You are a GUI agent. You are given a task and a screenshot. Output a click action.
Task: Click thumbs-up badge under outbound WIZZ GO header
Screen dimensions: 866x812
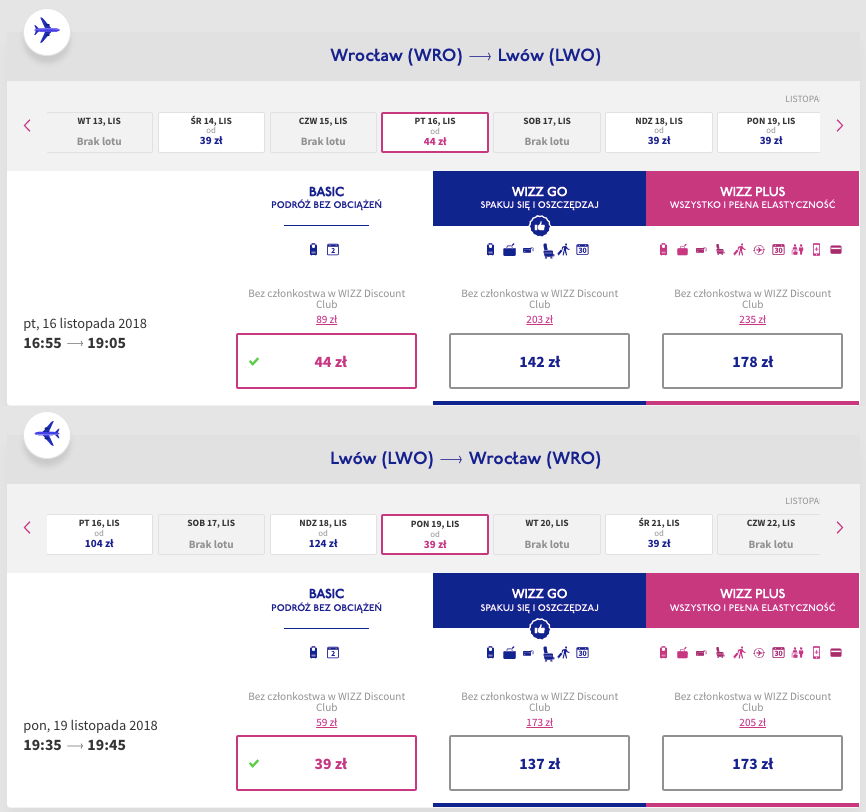pos(540,226)
